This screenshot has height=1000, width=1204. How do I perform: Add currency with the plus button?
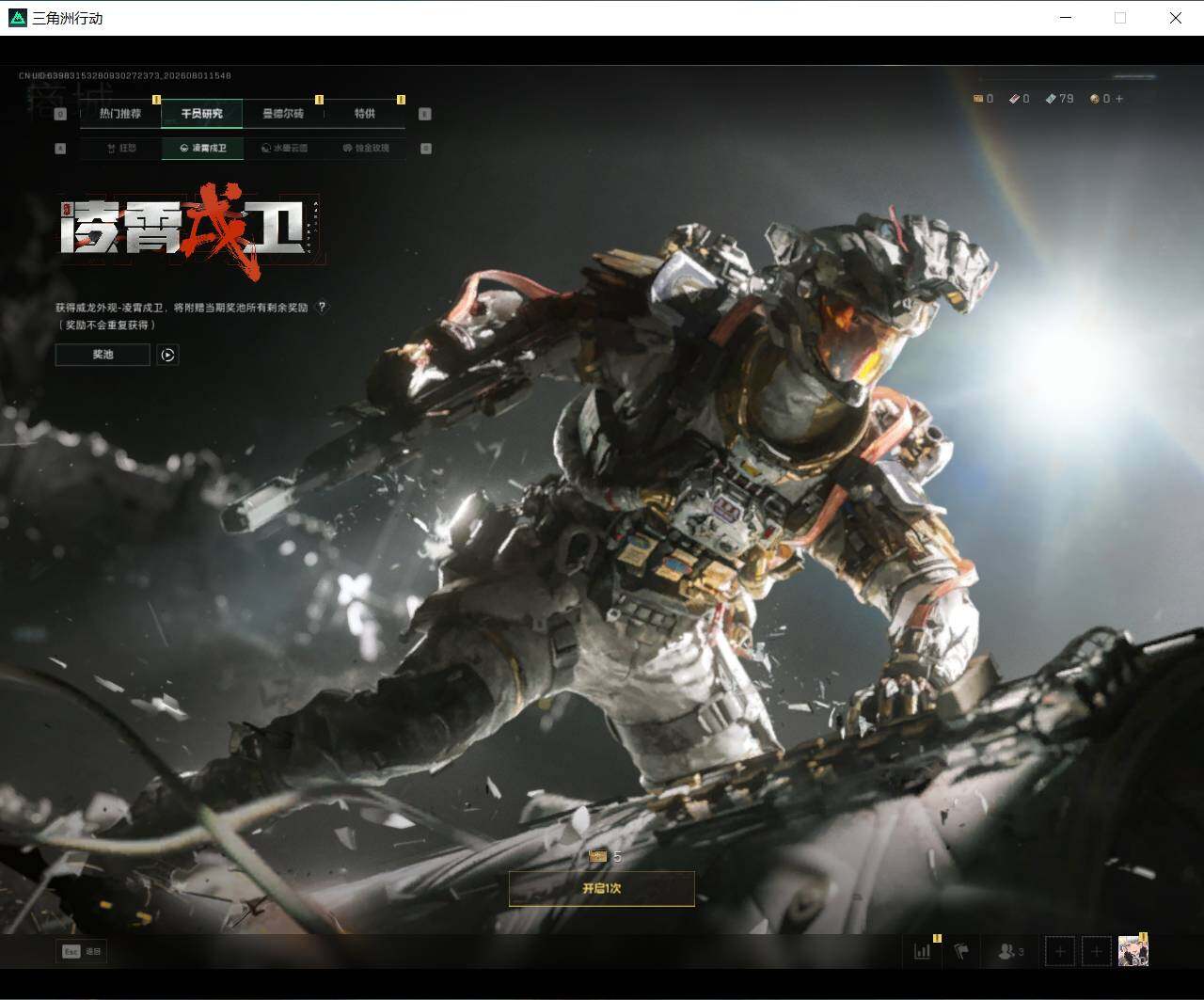coord(1118,99)
